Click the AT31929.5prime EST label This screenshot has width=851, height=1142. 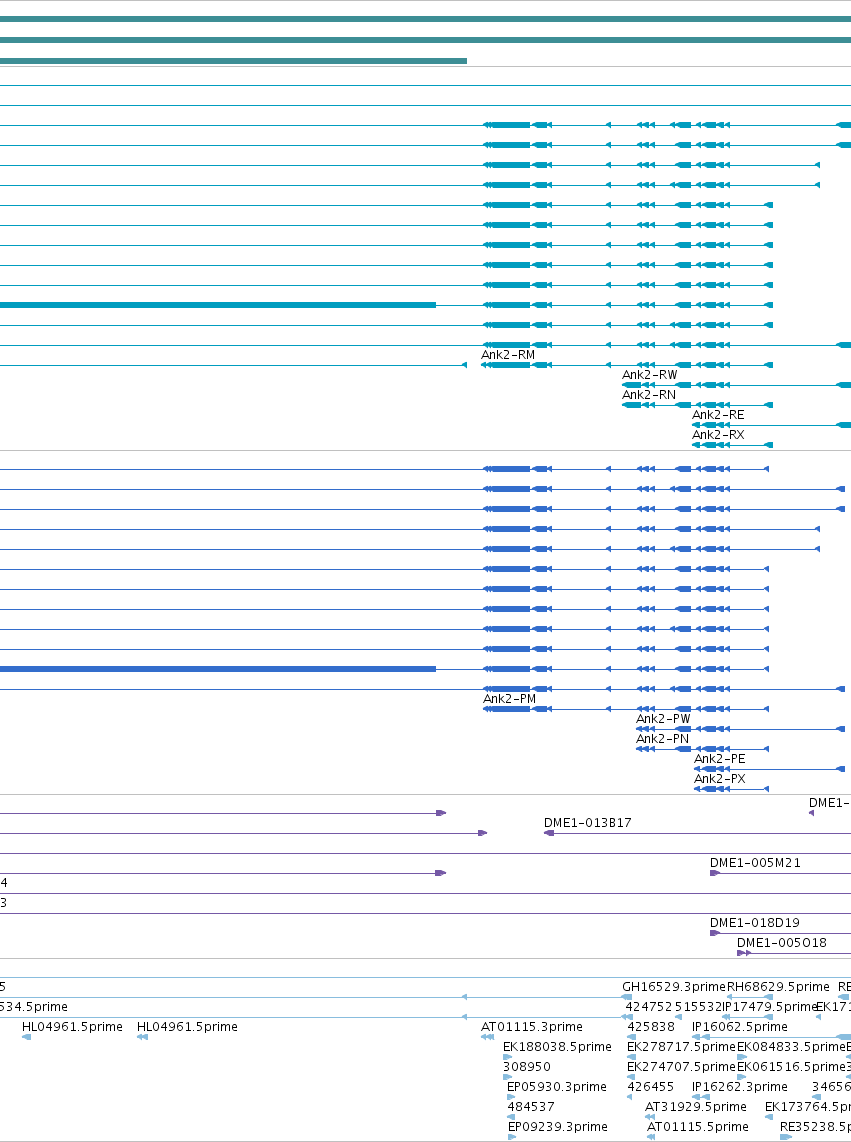tap(696, 1107)
